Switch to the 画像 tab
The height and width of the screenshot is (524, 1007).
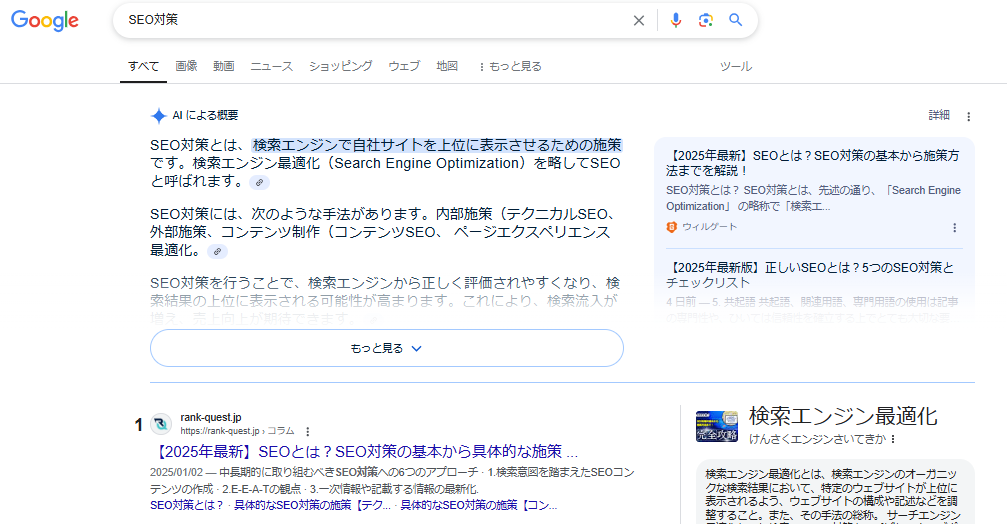[x=186, y=66]
